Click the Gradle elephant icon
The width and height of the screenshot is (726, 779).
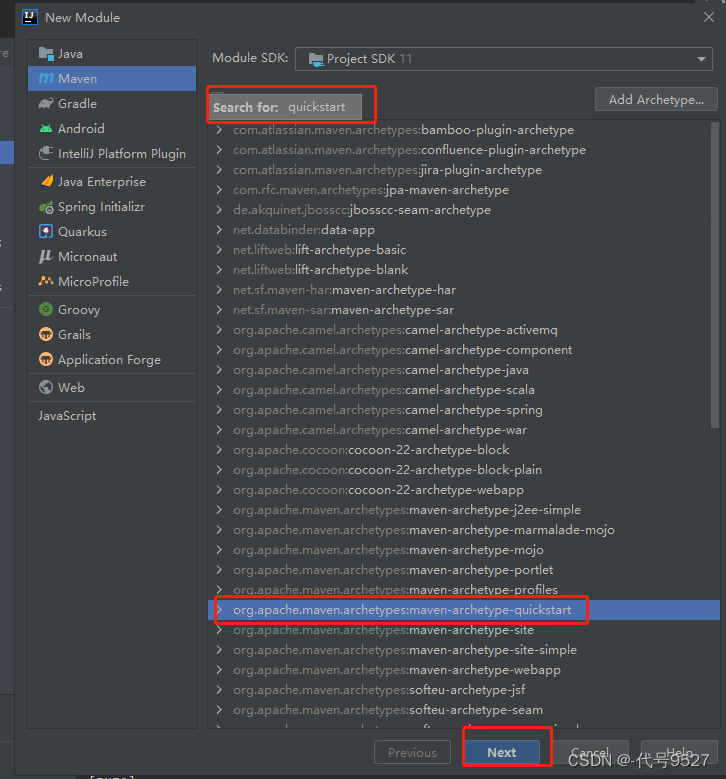click(x=46, y=103)
